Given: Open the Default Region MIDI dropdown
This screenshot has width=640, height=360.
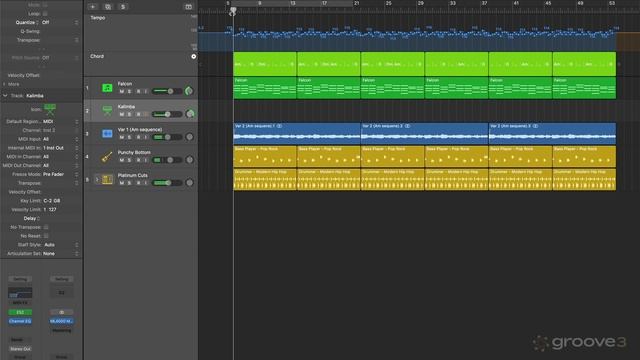Looking at the screenshot, I should pyautogui.click(x=60, y=121).
